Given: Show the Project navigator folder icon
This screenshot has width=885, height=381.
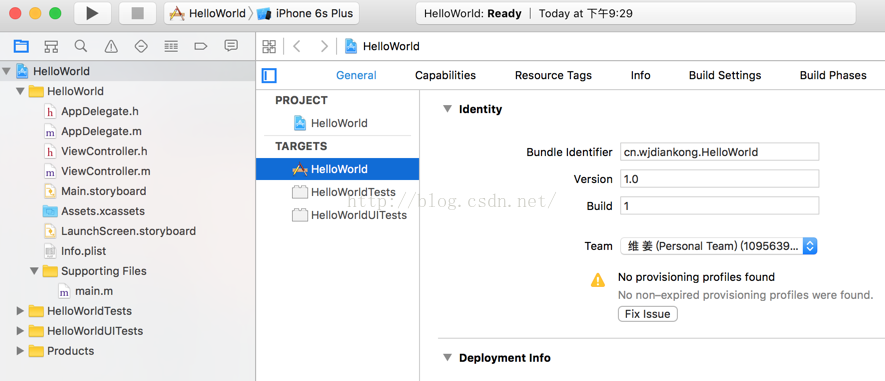Looking at the screenshot, I should point(21,46).
